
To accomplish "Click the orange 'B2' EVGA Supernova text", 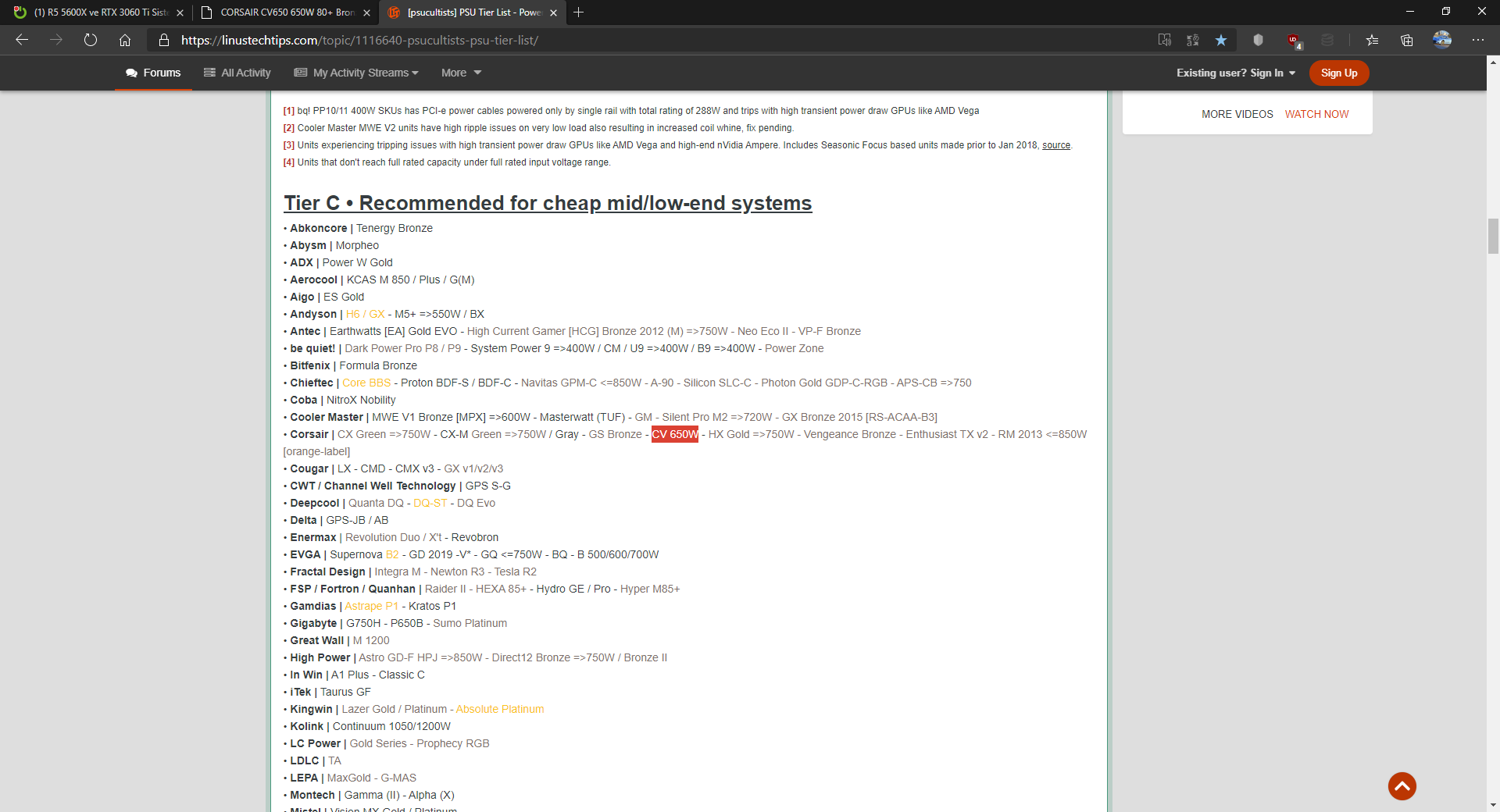I will [x=392, y=554].
